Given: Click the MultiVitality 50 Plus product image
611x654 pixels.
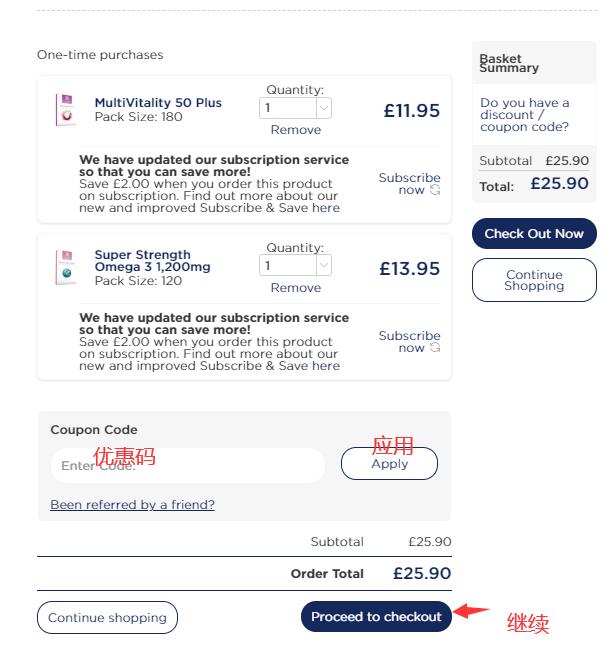Looking at the screenshot, I should [66, 109].
